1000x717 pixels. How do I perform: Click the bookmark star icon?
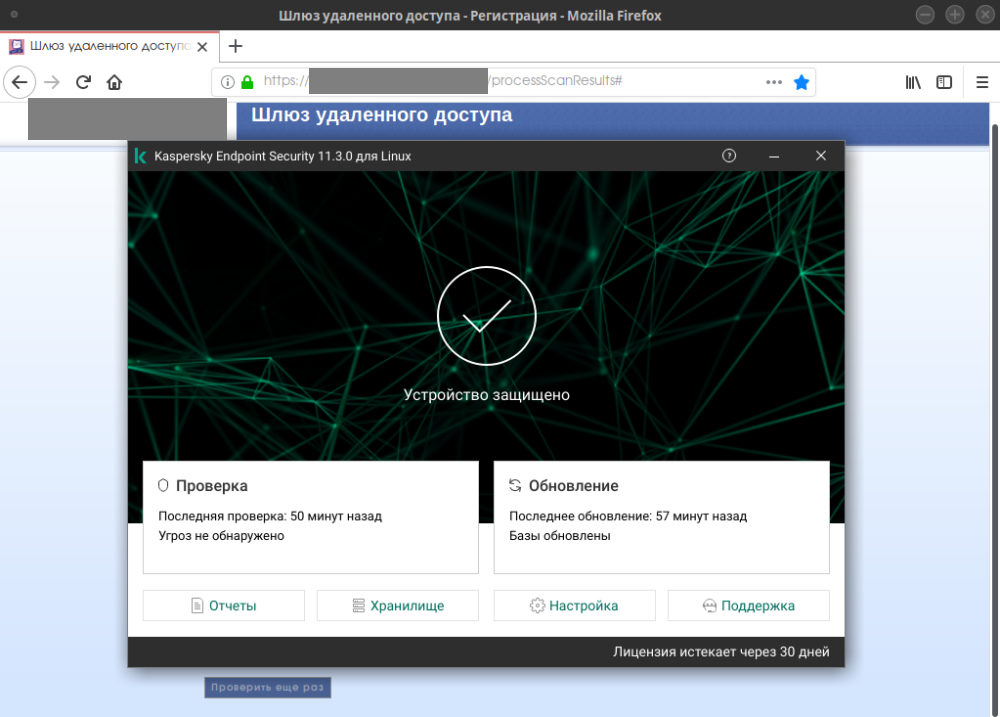click(801, 82)
